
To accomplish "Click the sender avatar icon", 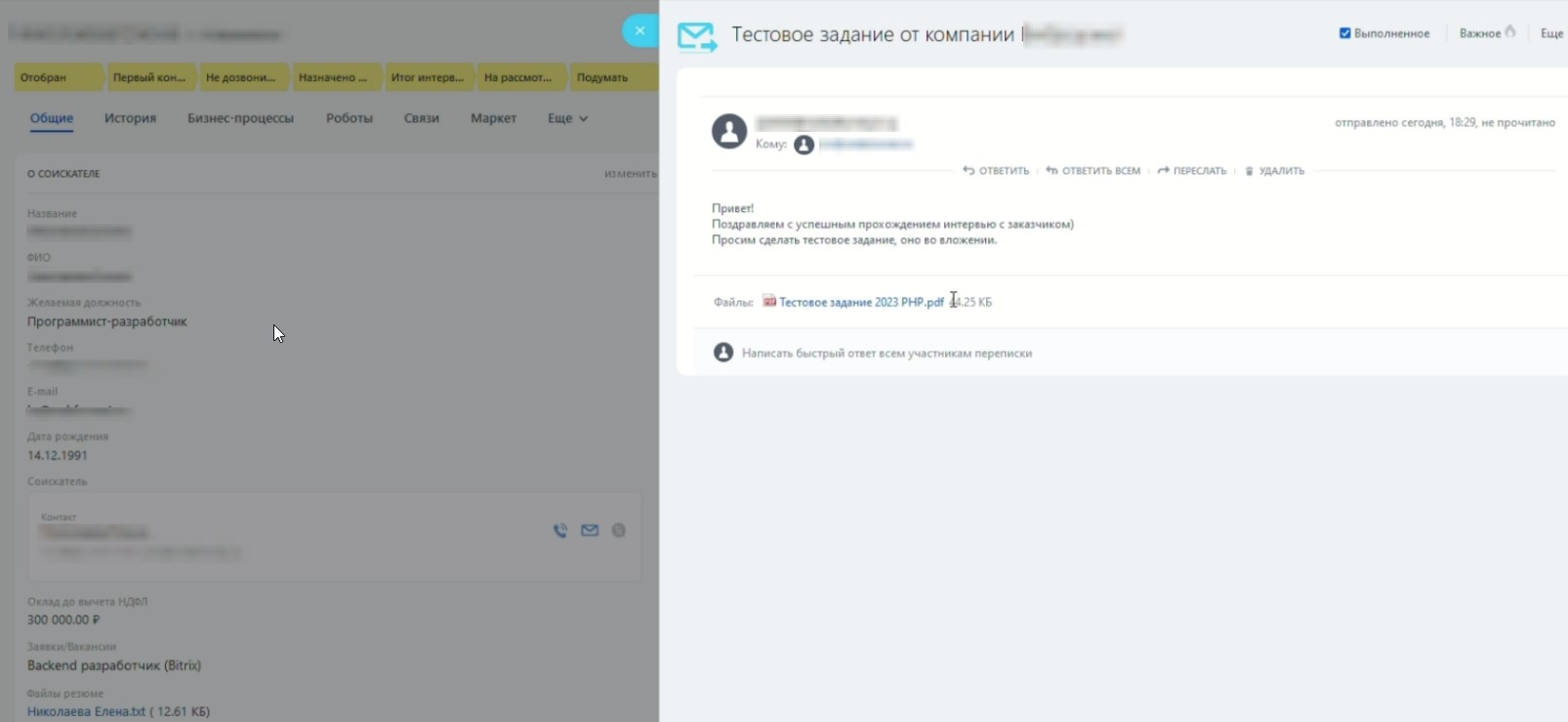I will 729,131.
